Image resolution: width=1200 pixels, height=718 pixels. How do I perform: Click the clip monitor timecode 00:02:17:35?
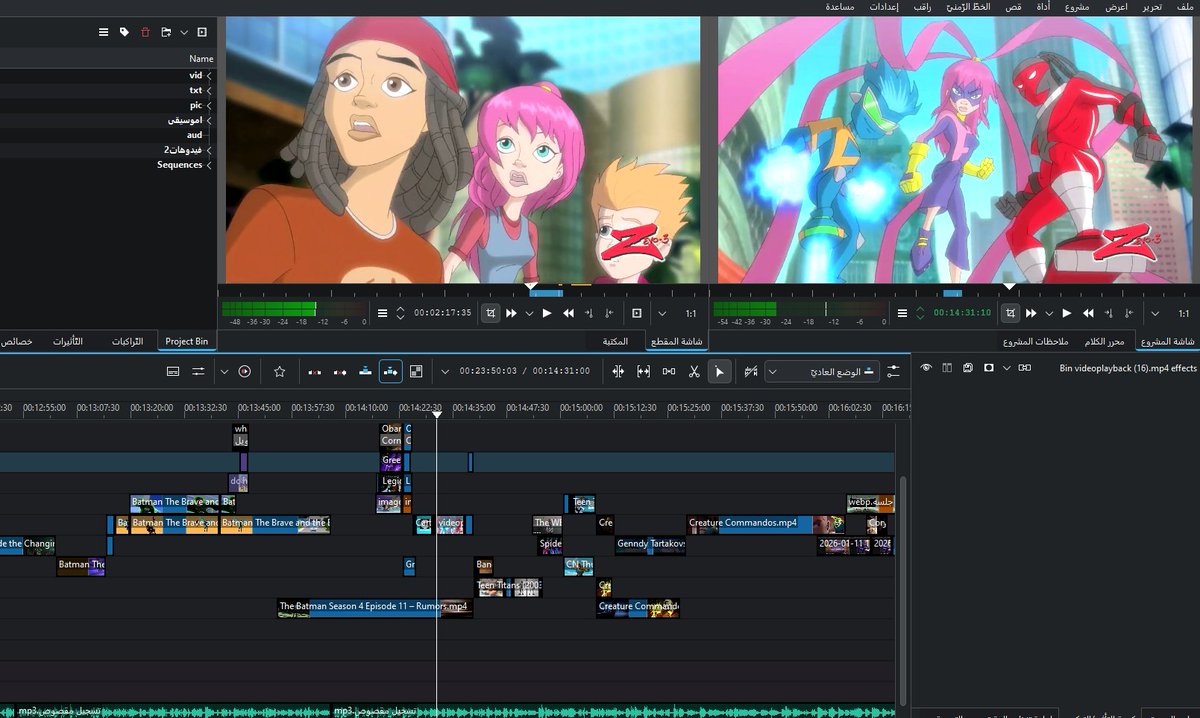click(441, 313)
